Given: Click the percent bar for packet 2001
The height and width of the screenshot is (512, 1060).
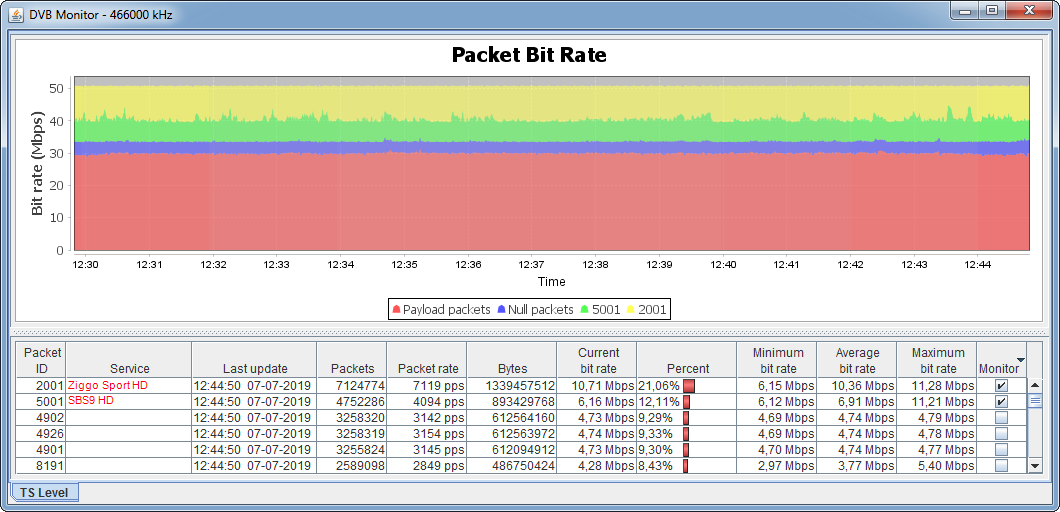Looking at the screenshot, I should point(689,386).
